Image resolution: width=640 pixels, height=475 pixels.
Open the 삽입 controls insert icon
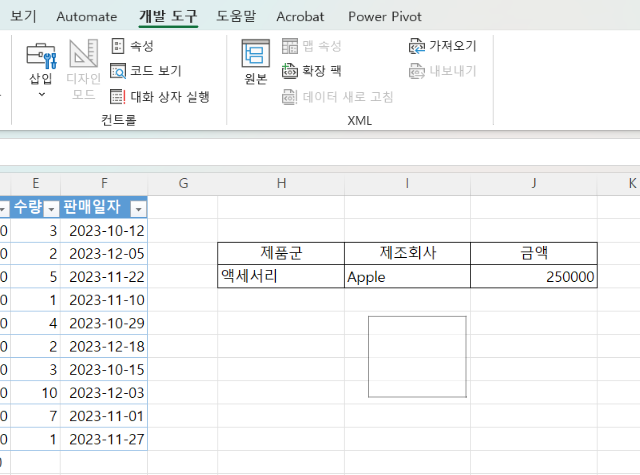point(41,55)
